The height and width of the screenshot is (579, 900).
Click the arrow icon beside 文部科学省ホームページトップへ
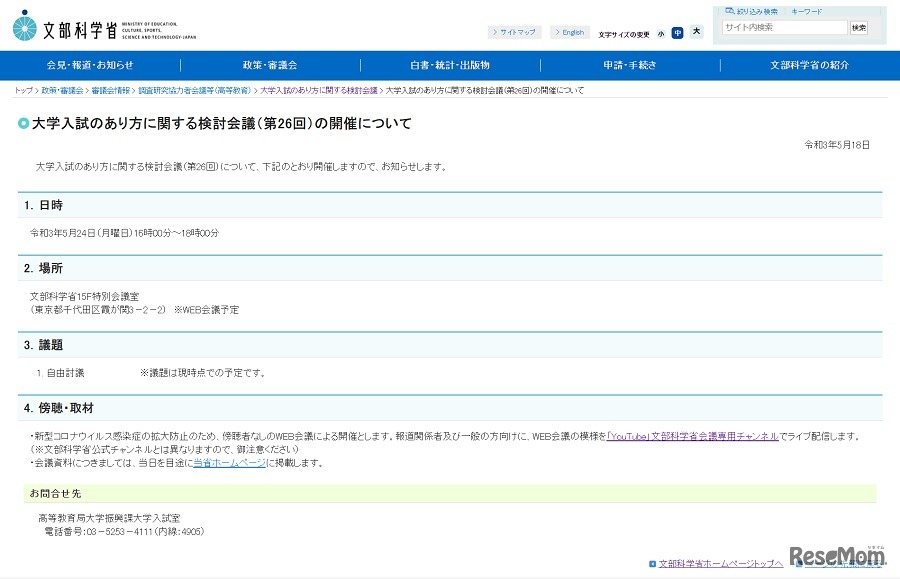click(x=654, y=563)
